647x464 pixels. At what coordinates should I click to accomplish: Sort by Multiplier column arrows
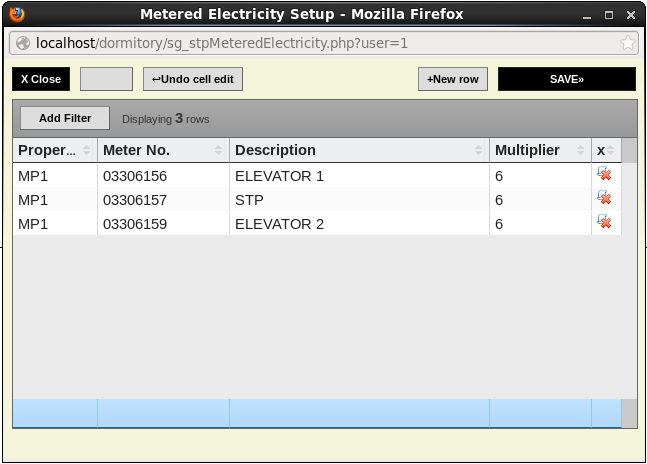click(580, 150)
